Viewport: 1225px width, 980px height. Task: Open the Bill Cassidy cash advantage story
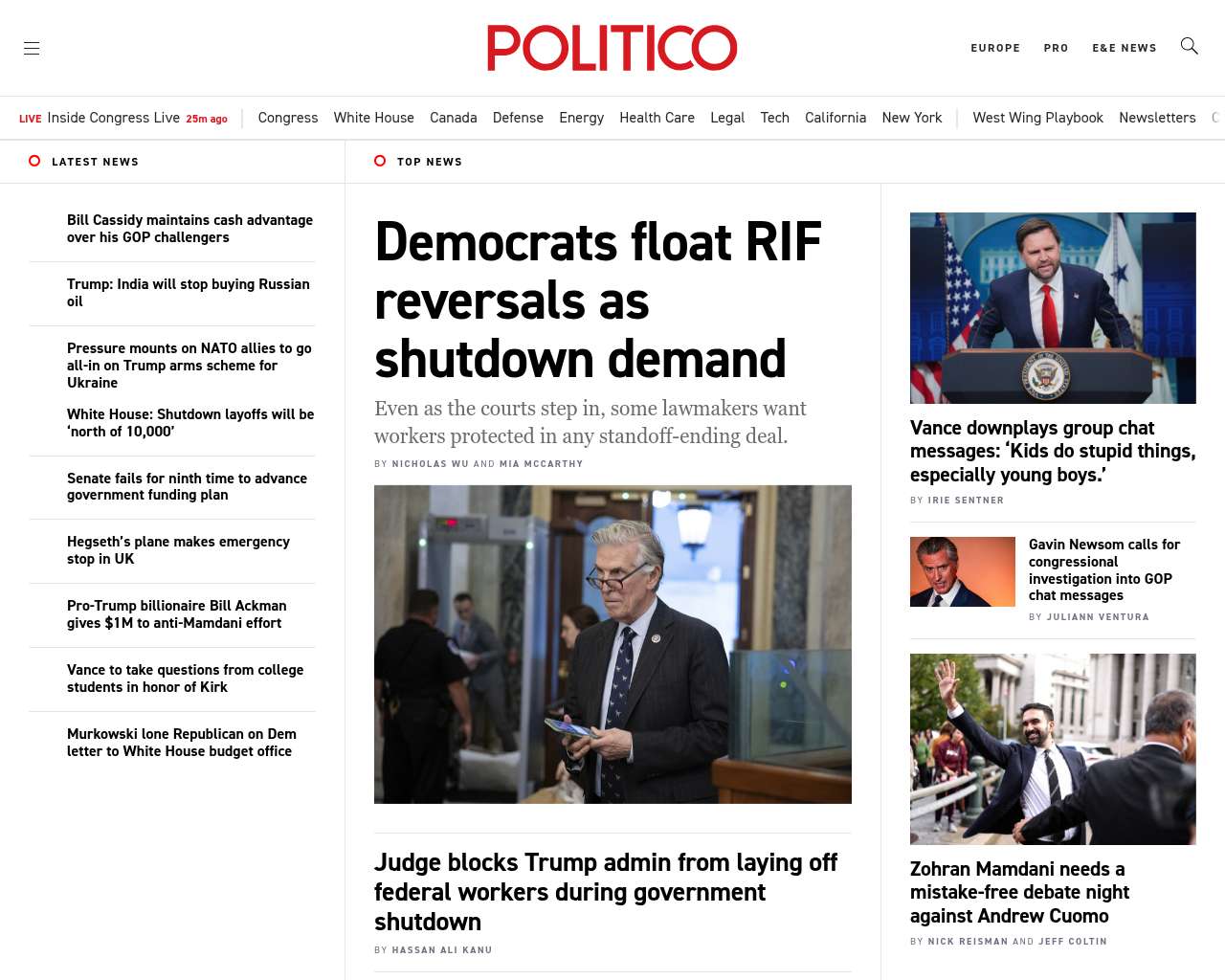tap(189, 229)
